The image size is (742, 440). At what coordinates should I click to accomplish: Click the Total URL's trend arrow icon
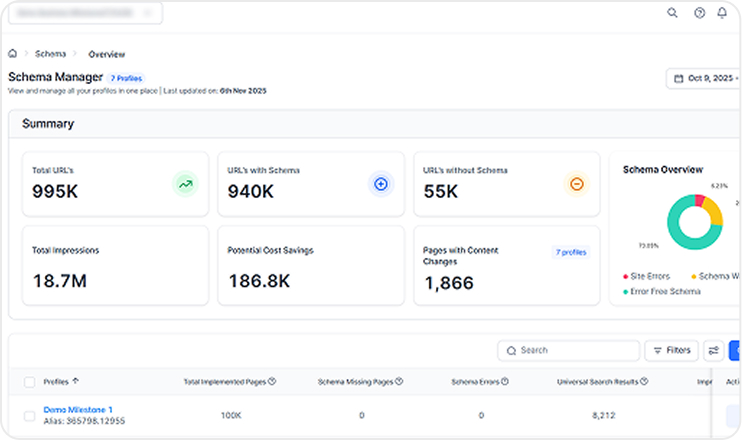coord(184,184)
